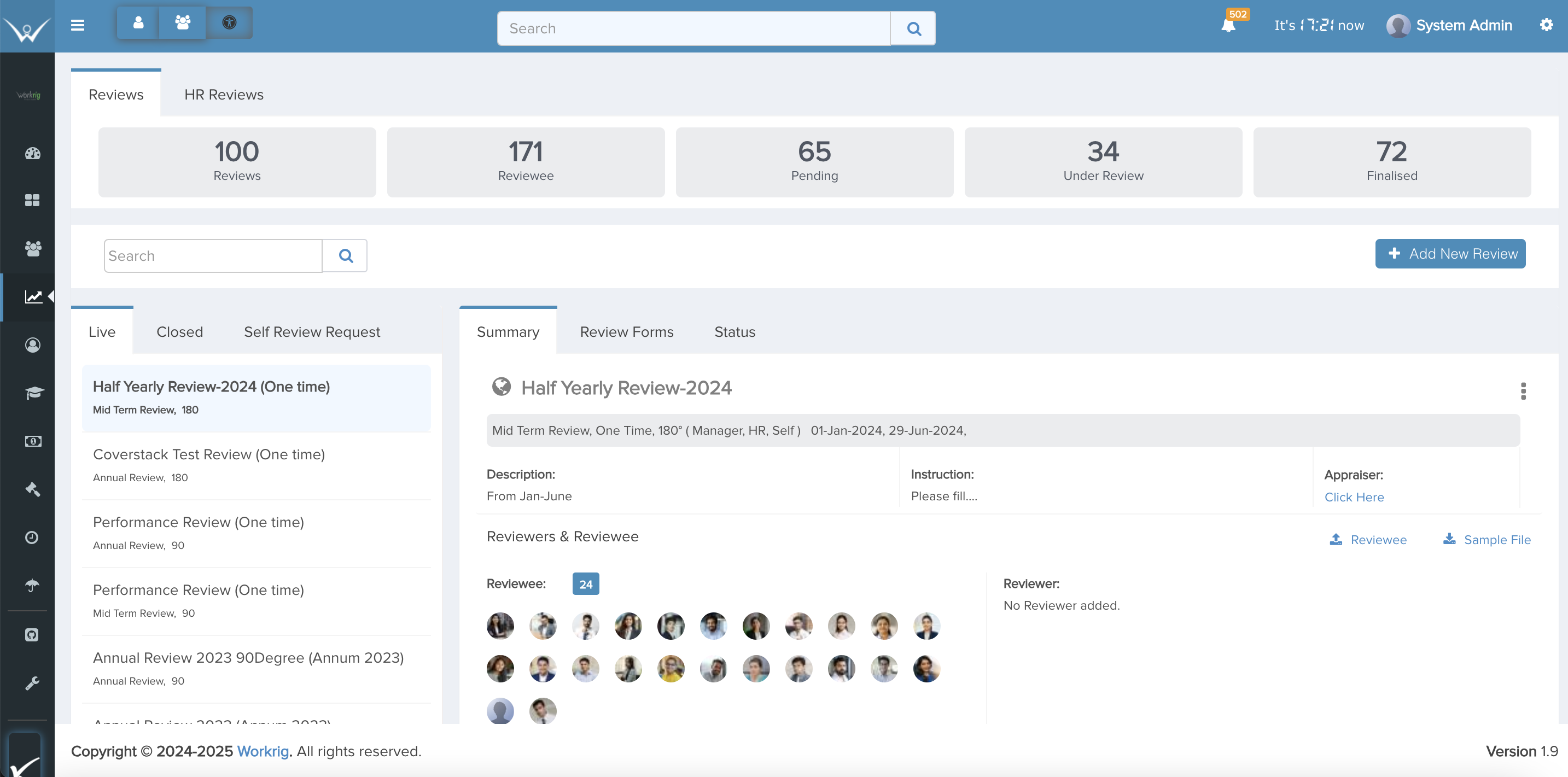The width and height of the screenshot is (1568, 777).
Task: Select the performance chart icon in sidebar
Action: coord(32,296)
